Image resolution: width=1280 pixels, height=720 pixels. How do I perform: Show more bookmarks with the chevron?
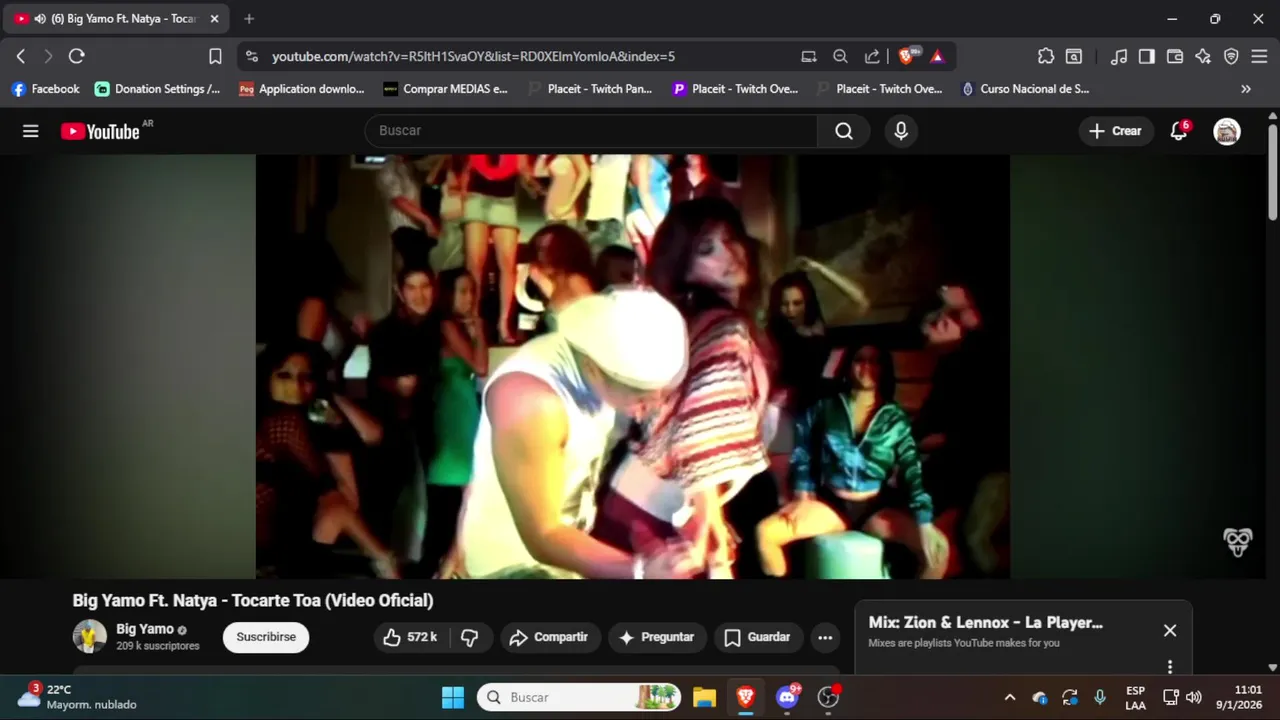(x=1246, y=89)
